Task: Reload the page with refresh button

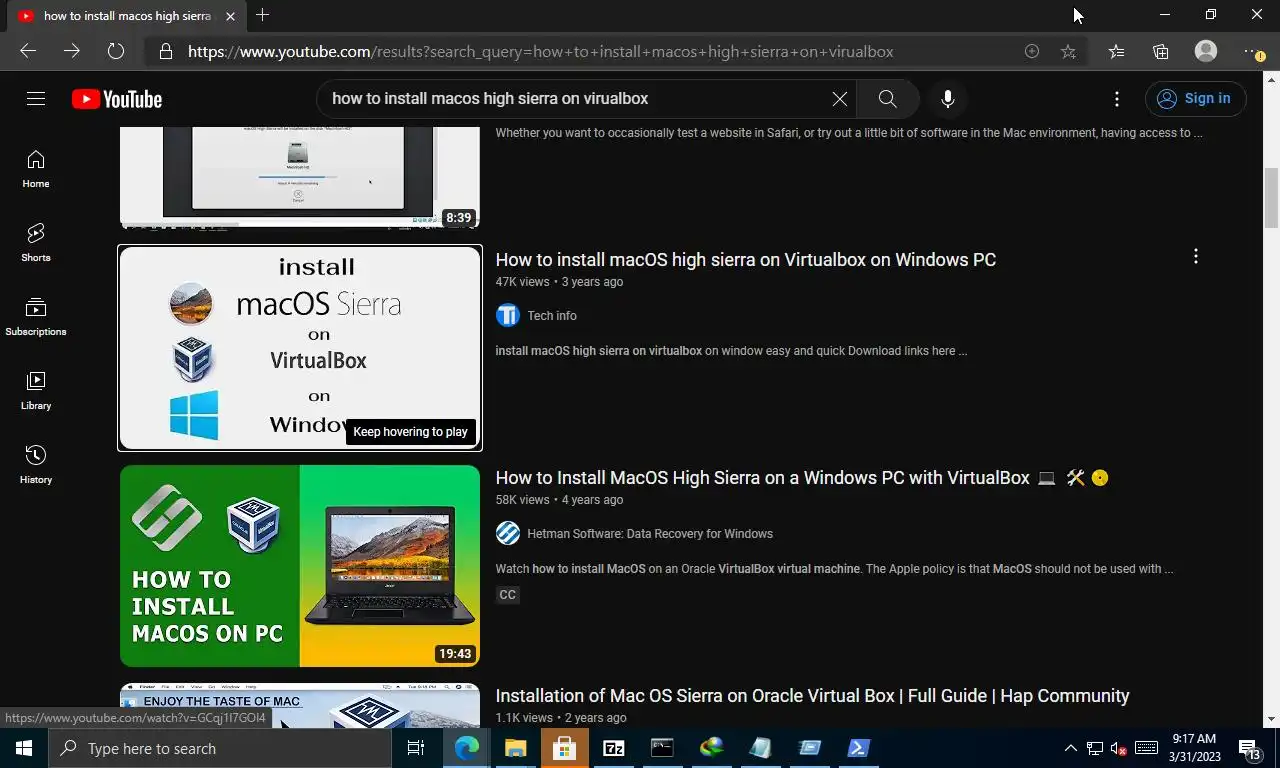Action: pyautogui.click(x=115, y=51)
